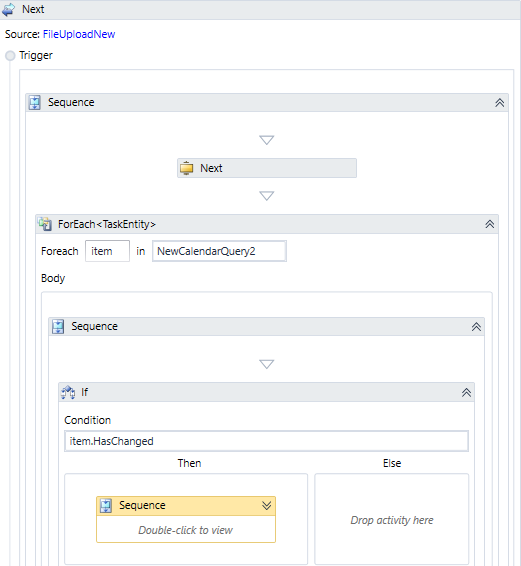Edit the Foreach item variable field
Viewport: 521px width, 566px height.
coord(107,251)
